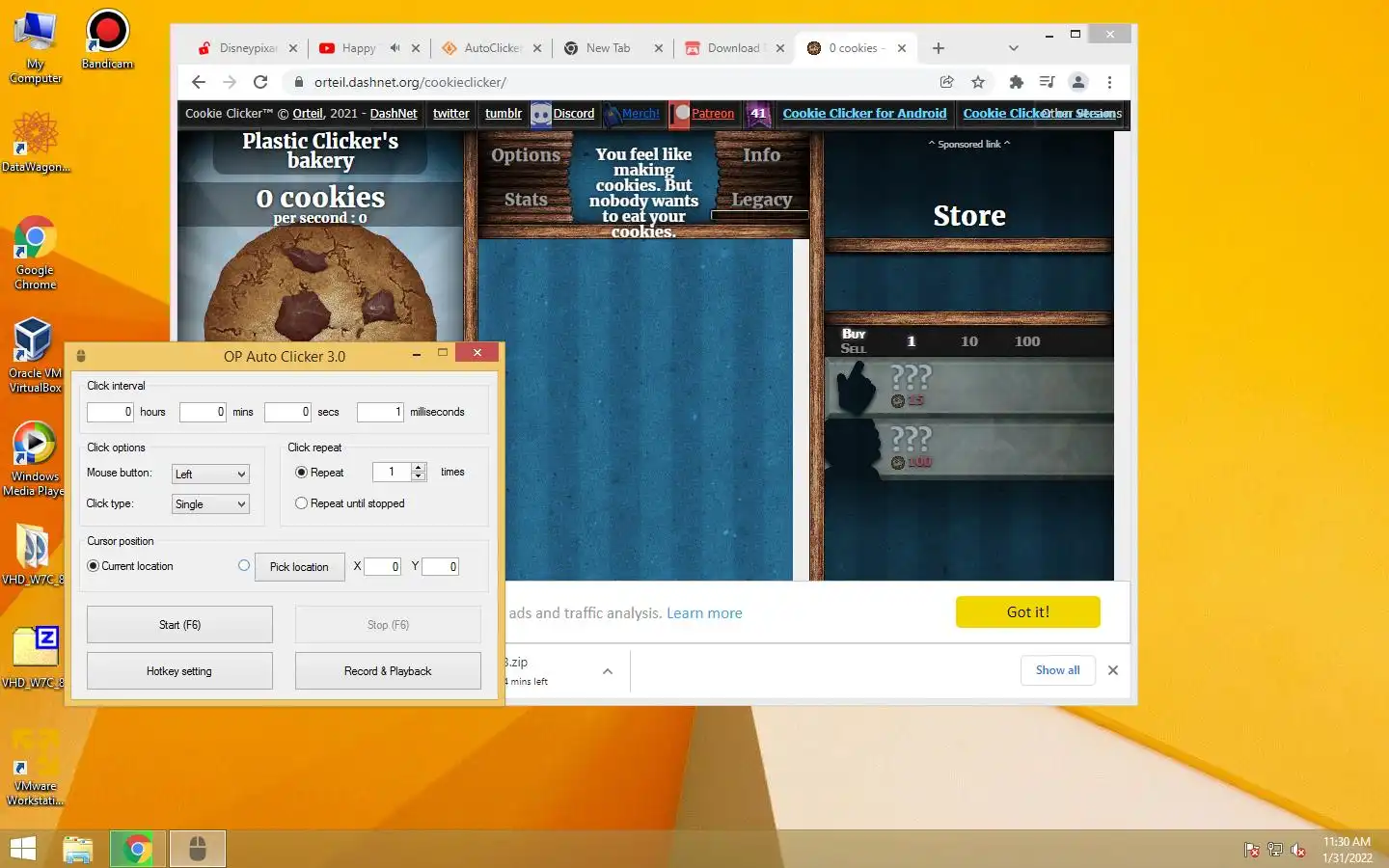Open Cookie Clicker Stats menu
Screen dimensions: 1389x868
click(526, 200)
